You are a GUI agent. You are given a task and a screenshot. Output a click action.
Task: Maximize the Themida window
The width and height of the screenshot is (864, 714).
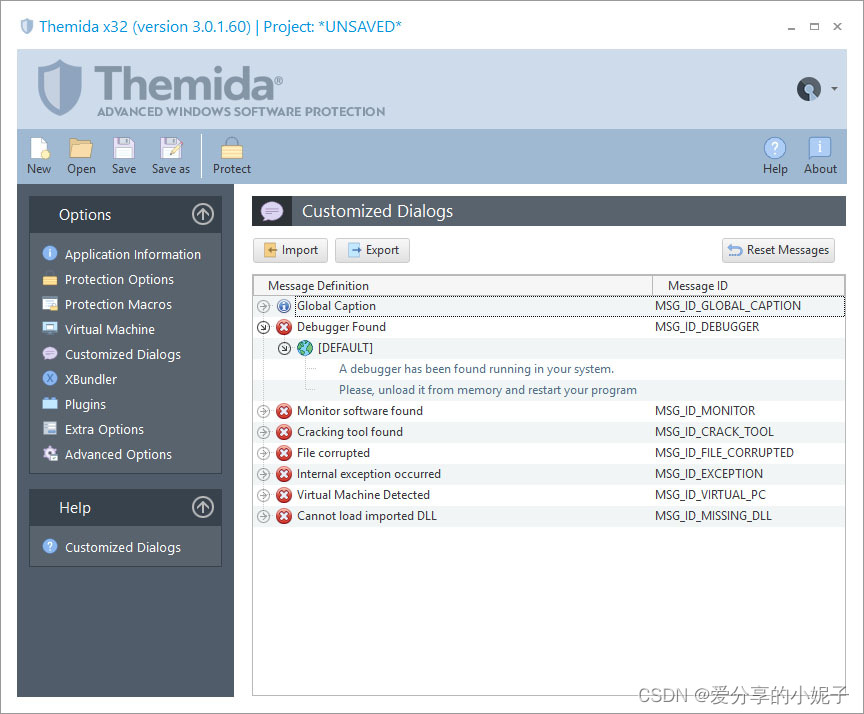814,26
